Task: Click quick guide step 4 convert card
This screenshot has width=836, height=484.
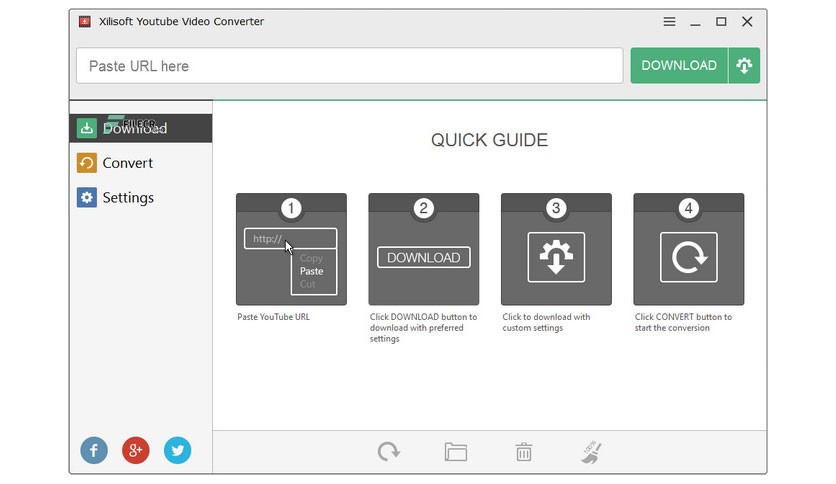Action: coord(688,249)
